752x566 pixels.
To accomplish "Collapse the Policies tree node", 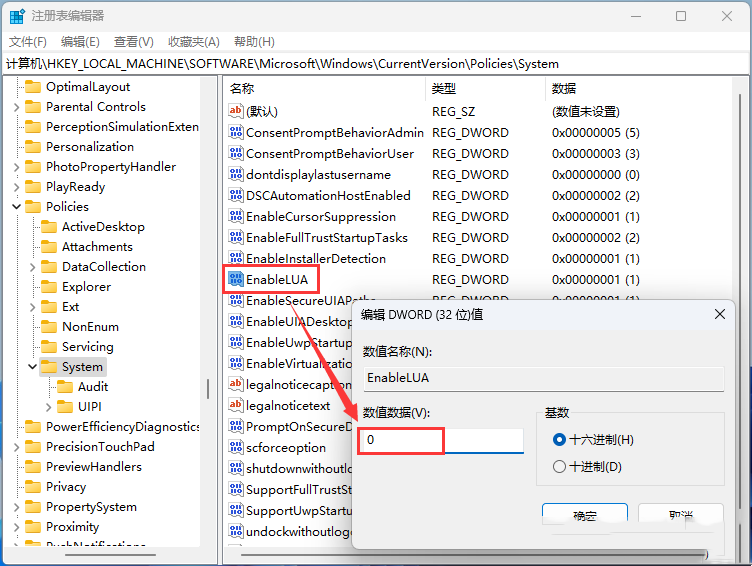I will tap(16, 207).
